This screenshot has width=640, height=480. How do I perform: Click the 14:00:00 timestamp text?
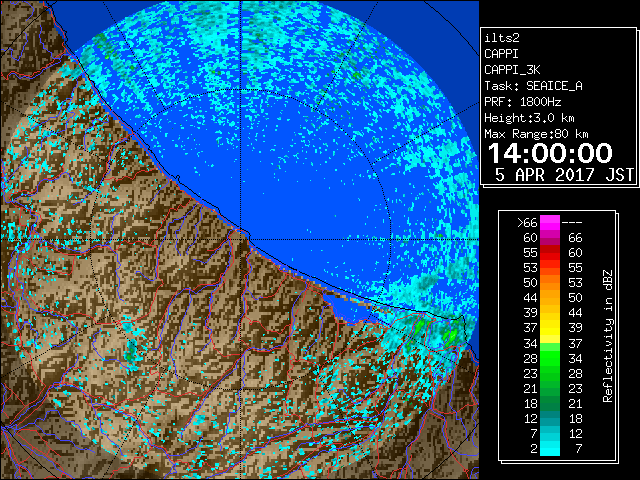coord(550,153)
